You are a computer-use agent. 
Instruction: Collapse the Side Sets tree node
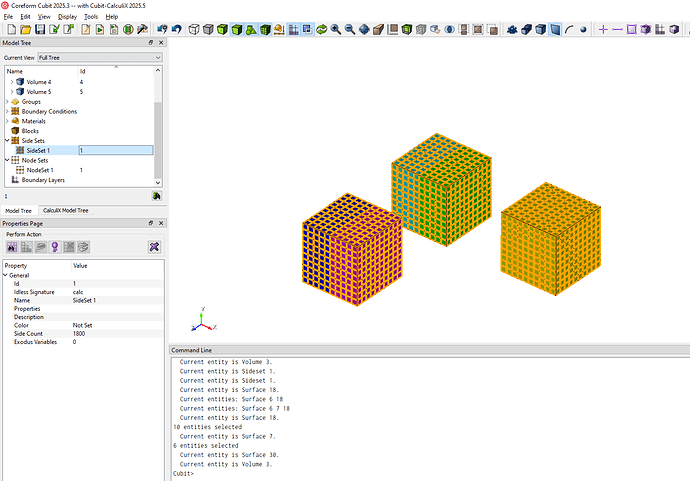click(x=7, y=140)
